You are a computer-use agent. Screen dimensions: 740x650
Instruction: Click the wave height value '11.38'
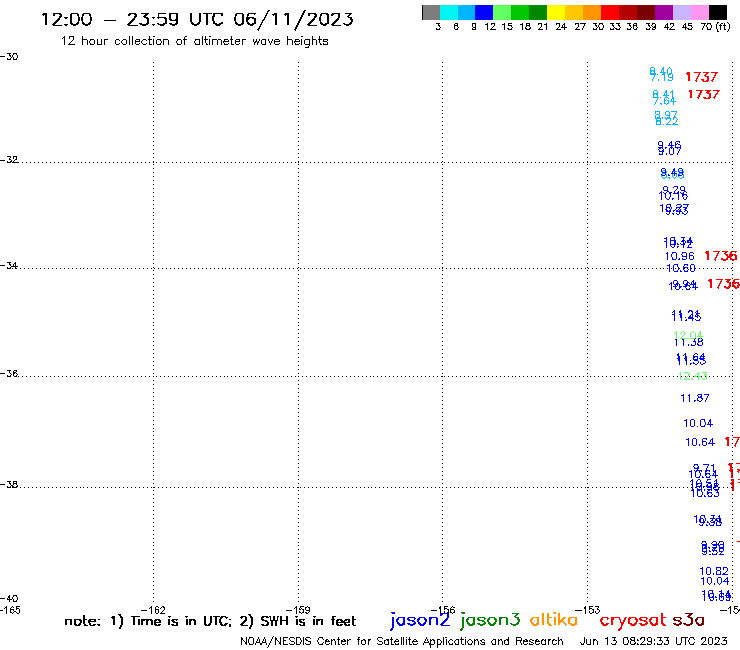pyautogui.click(x=689, y=342)
